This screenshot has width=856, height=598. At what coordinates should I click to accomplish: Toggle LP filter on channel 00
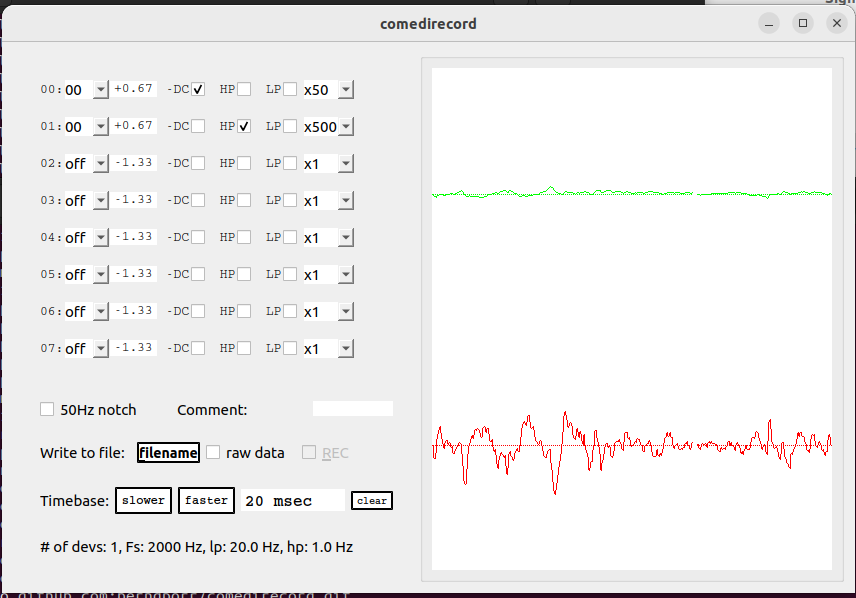(x=290, y=90)
